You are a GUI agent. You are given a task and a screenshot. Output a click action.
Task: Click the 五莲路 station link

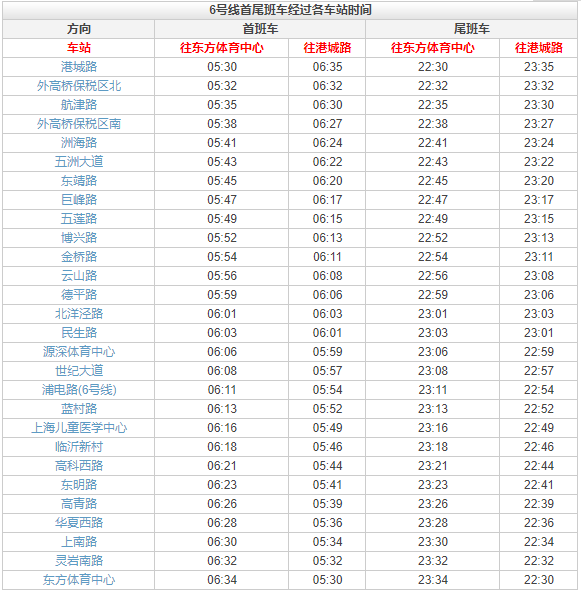click(x=79, y=219)
